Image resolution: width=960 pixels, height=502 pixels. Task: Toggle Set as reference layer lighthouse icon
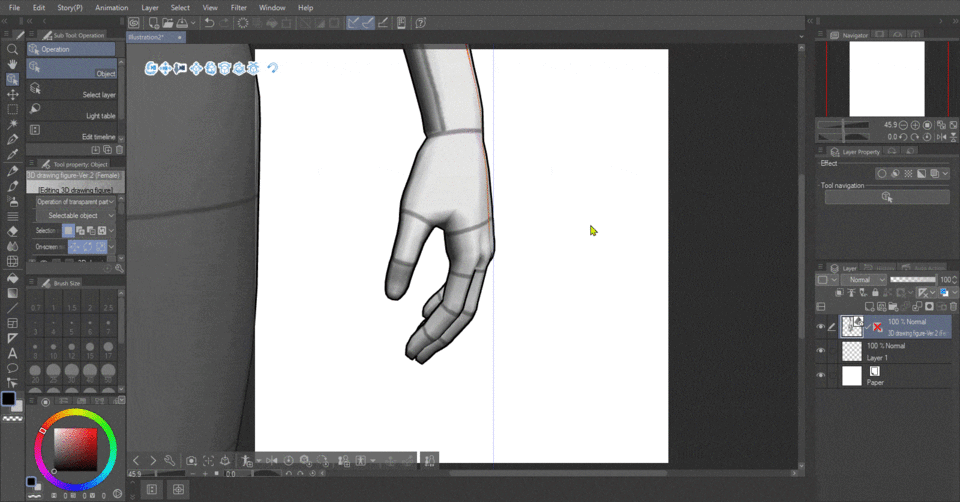[x=852, y=293]
